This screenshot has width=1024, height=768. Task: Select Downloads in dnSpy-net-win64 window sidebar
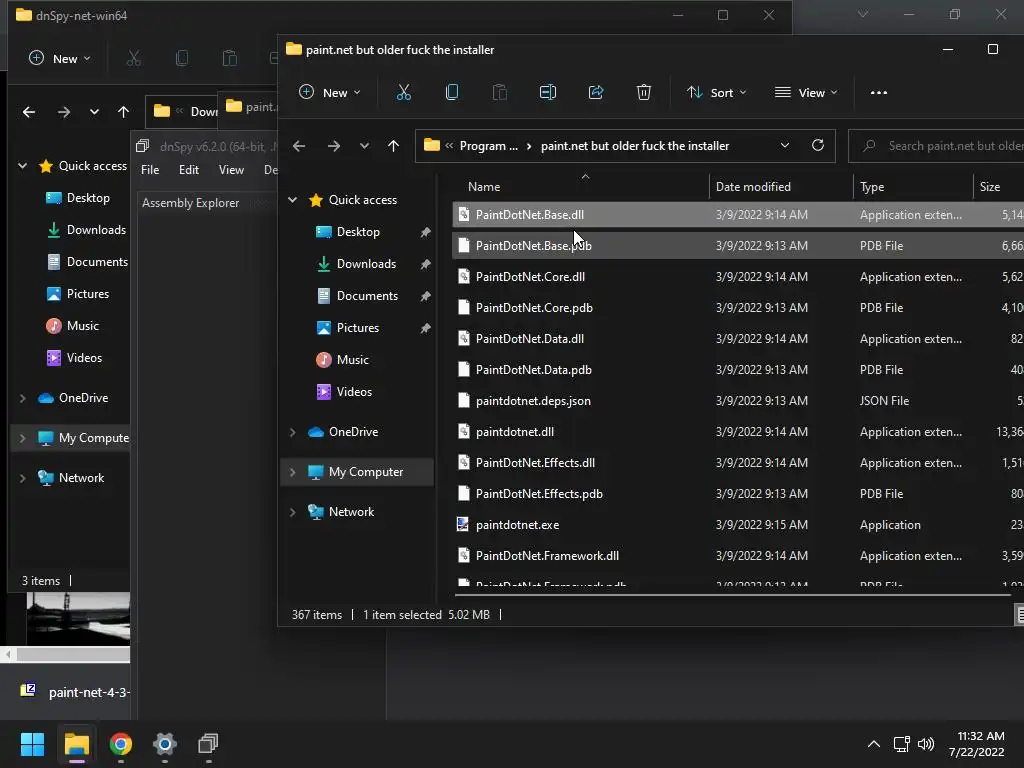tap(86, 230)
